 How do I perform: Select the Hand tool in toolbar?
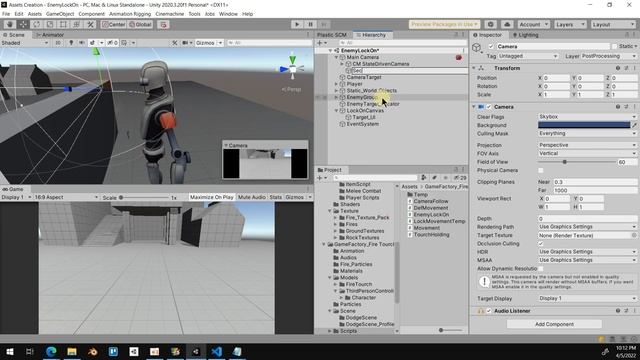tap(10, 24)
